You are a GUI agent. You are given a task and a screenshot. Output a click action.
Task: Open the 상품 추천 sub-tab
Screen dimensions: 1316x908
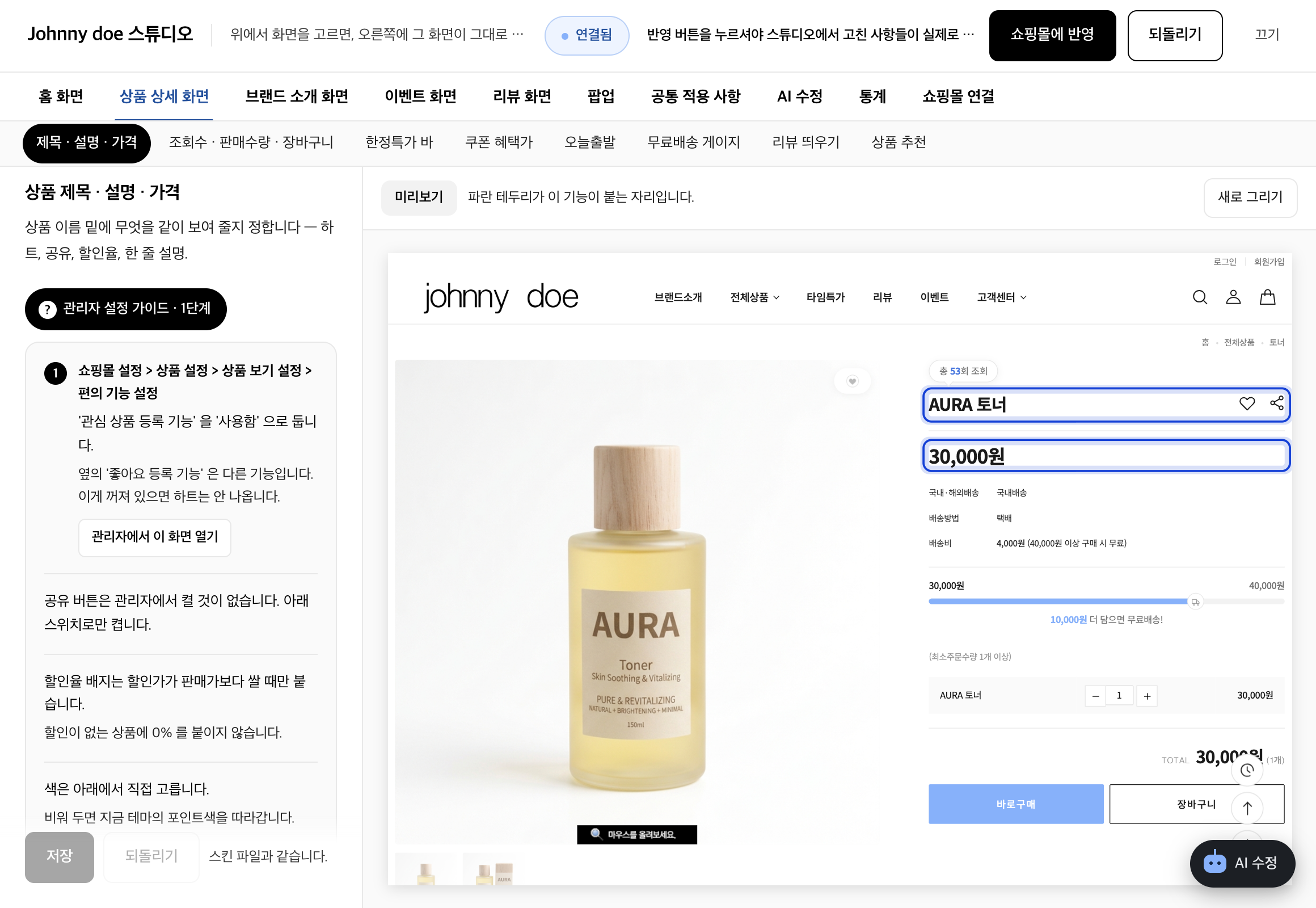point(899,142)
